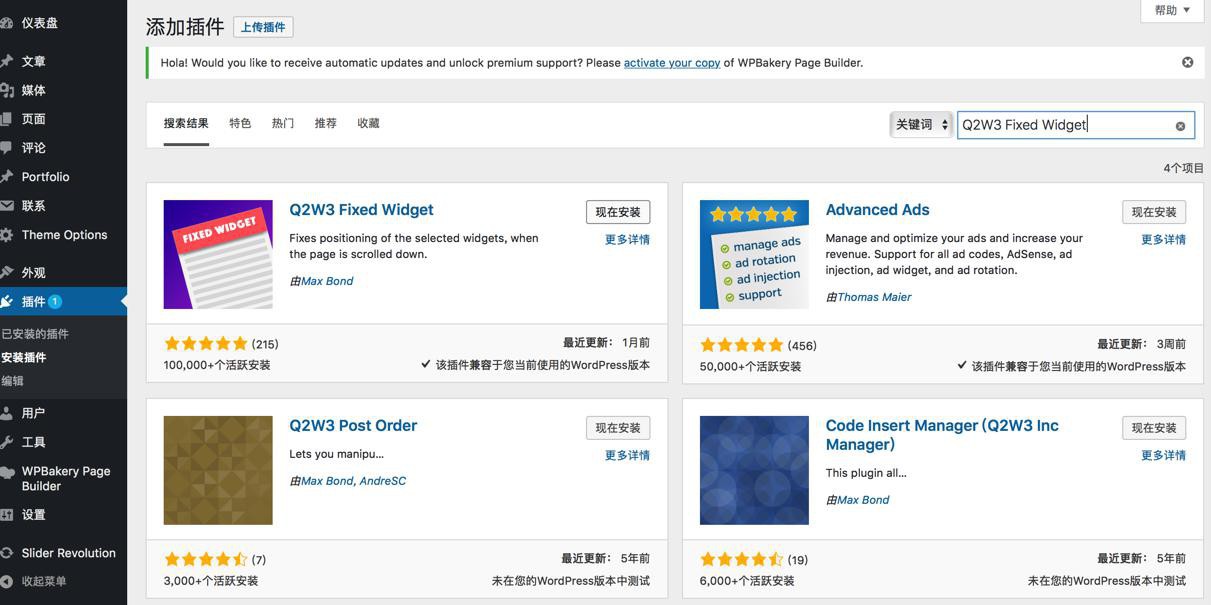Open Advanced Ads plugin title
The width and height of the screenshot is (1211, 605).
point(877,210)
